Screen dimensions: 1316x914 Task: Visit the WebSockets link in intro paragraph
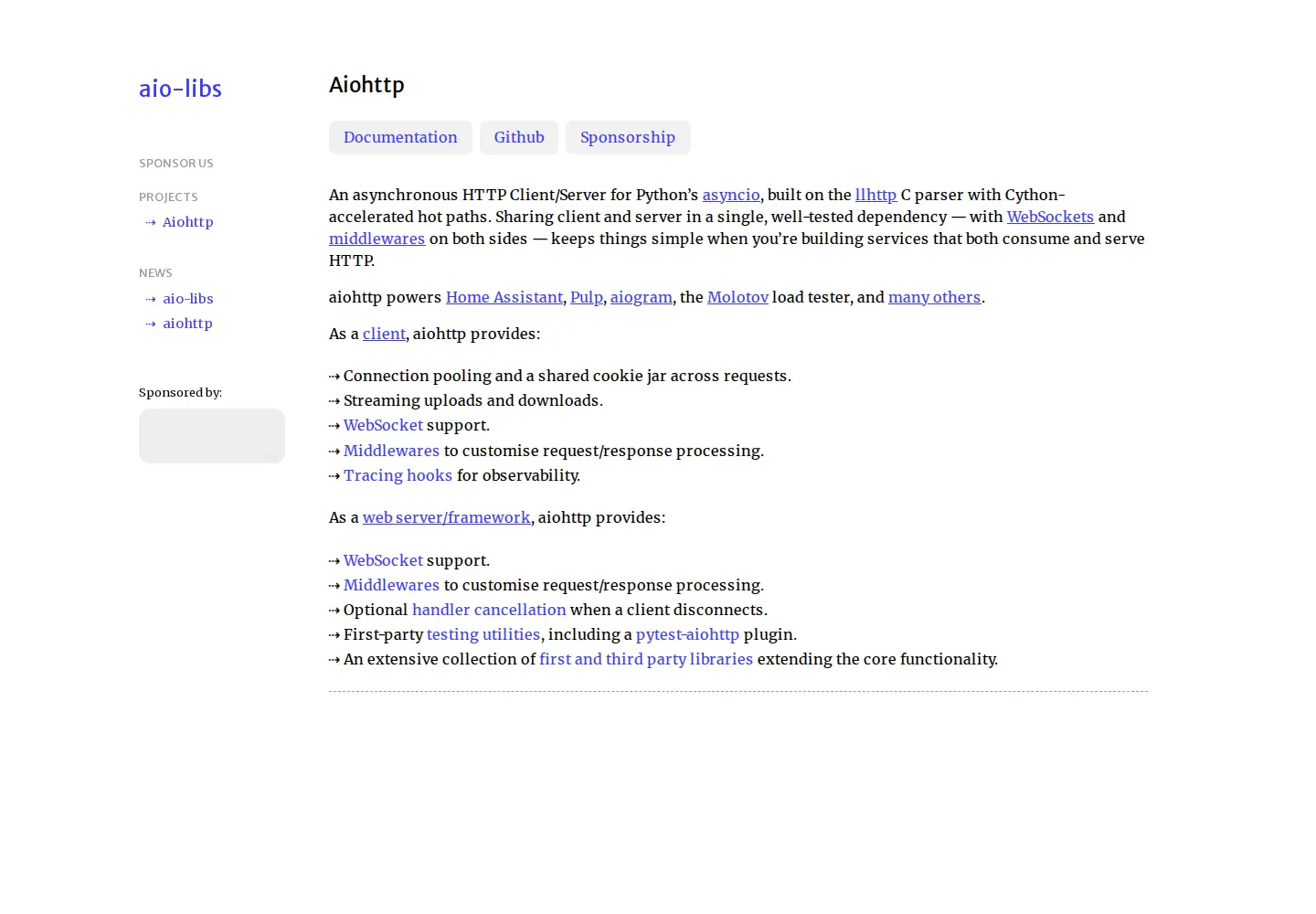click(x=1050, y=217)
